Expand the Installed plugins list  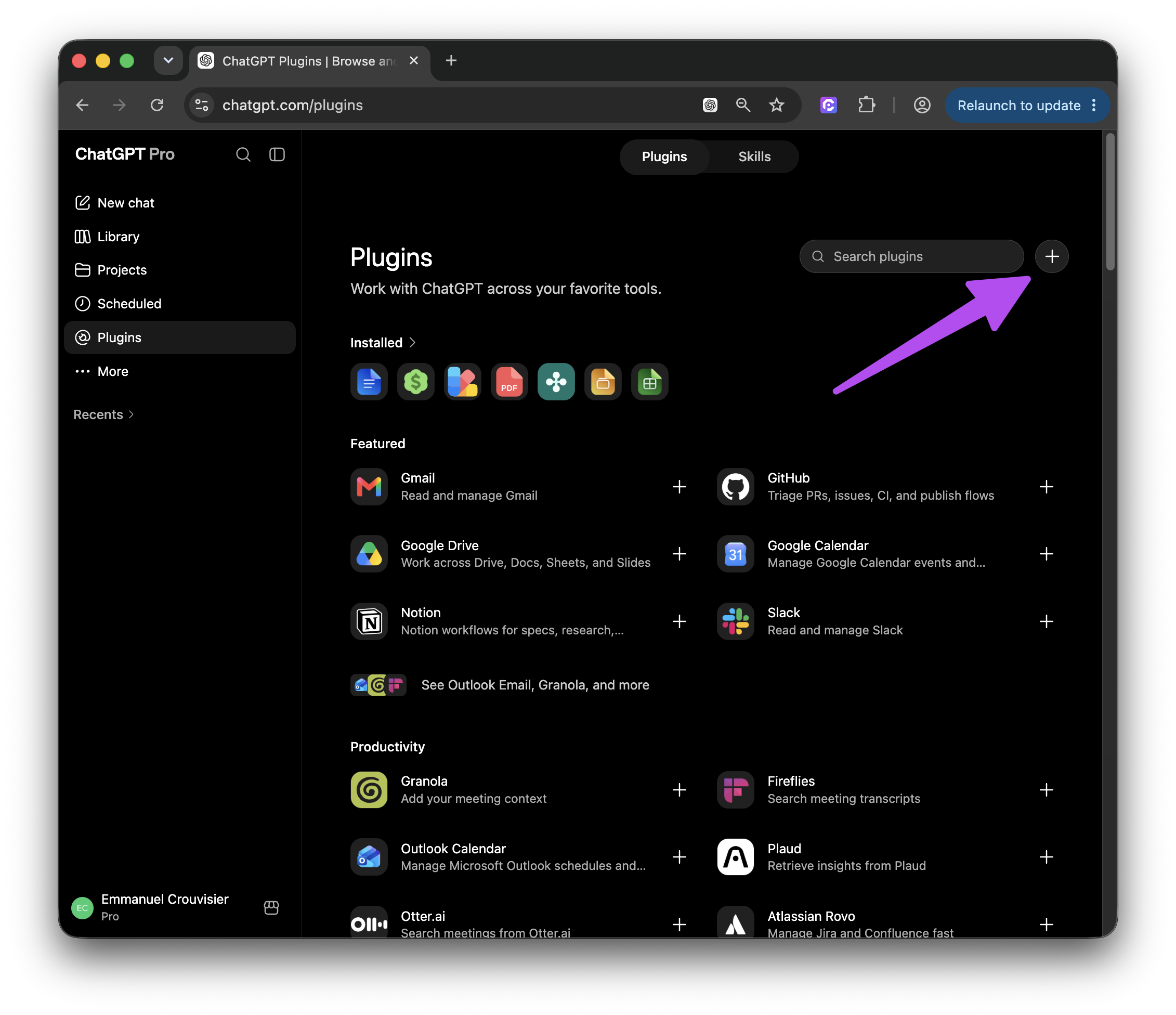(x=383, y=342)
